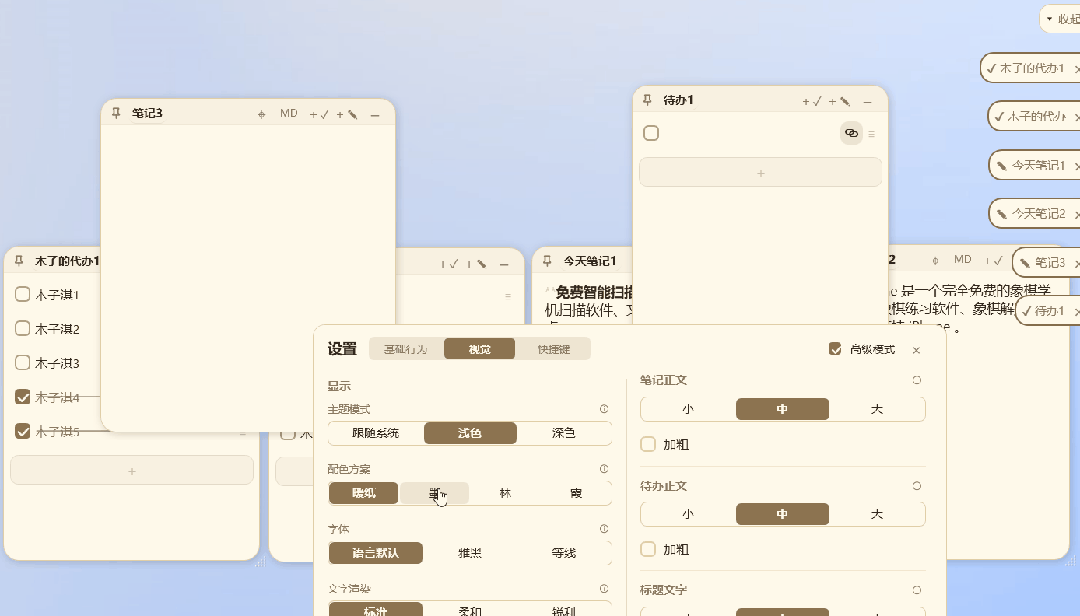This screenshot has height=616, width=1080.
Task: Select 柔和 text rendering
Action: pos(470,610)
